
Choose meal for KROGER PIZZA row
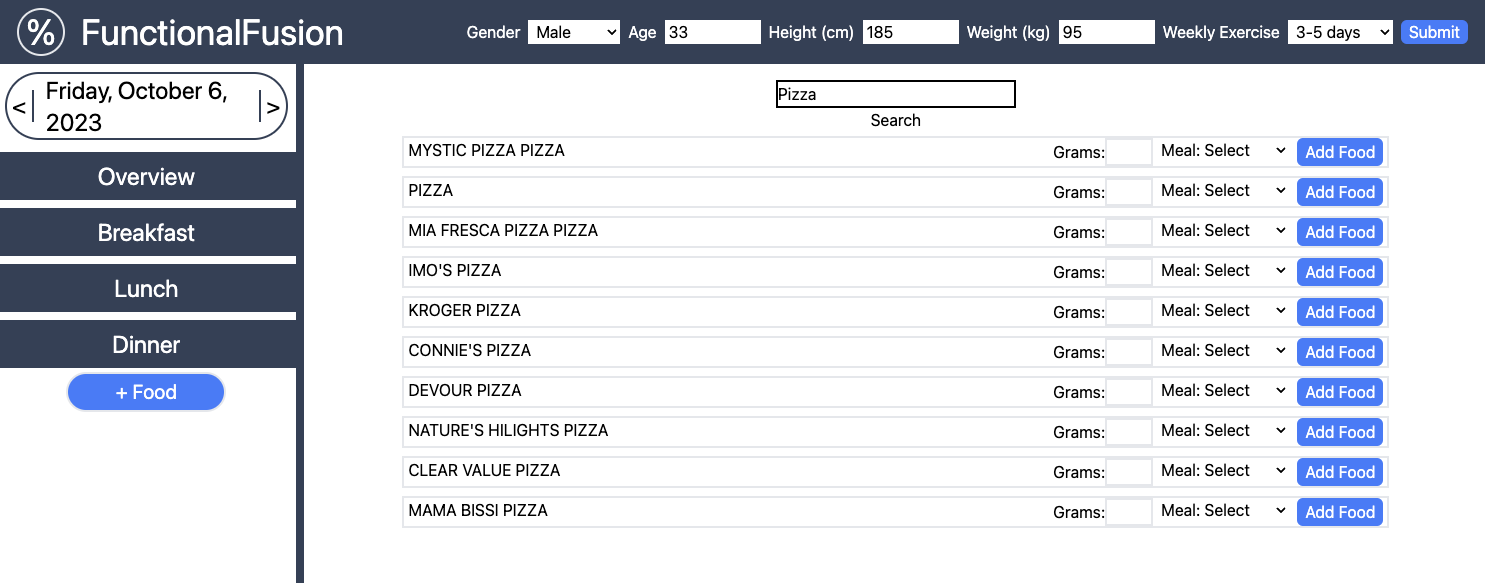pos(1224,311)
